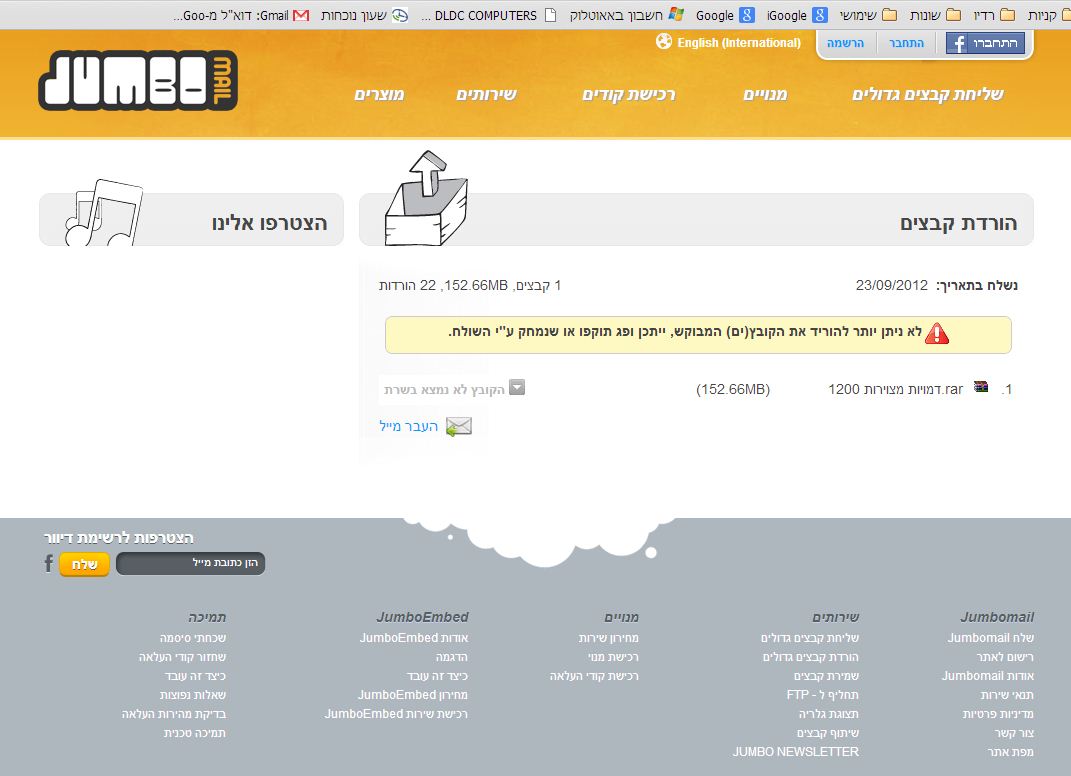Click the JumboMail logo
This screenshot has width=1071, height=776.
point(138,81)
